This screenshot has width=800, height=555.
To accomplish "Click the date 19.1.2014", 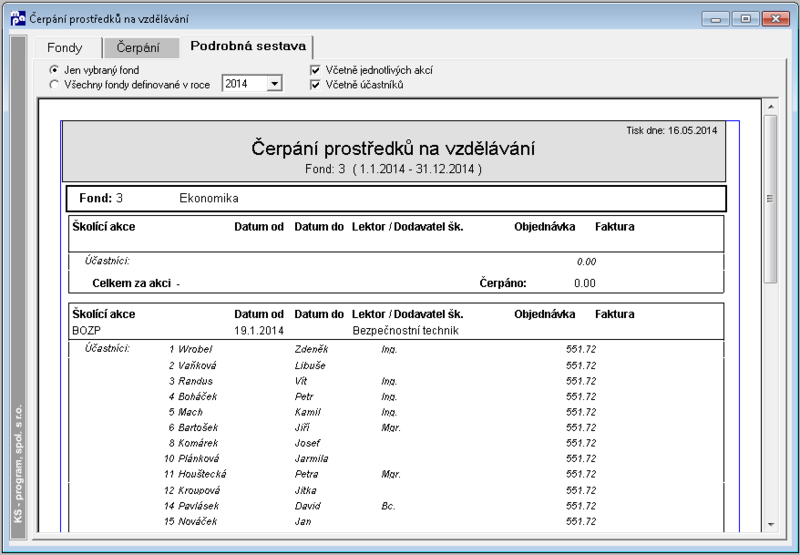I will tap(259, 331).
